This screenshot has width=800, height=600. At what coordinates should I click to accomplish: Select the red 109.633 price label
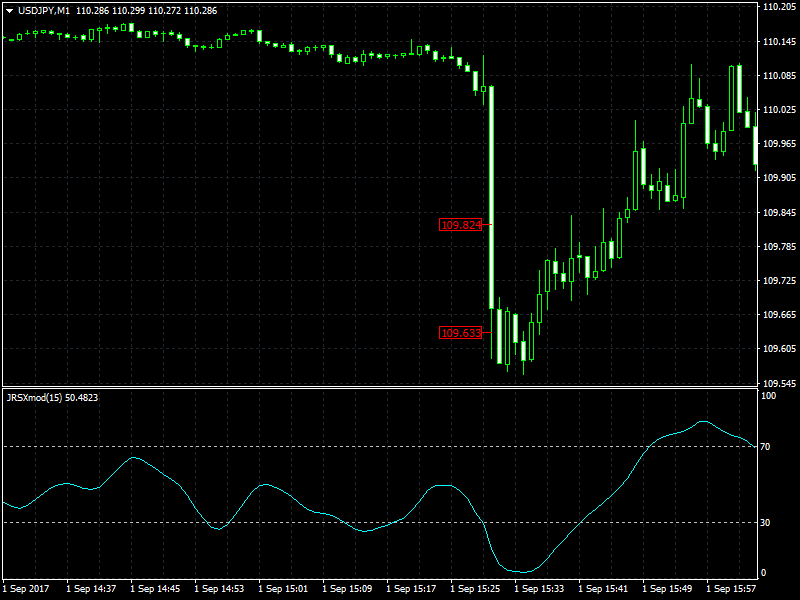(x=461, y=333)
